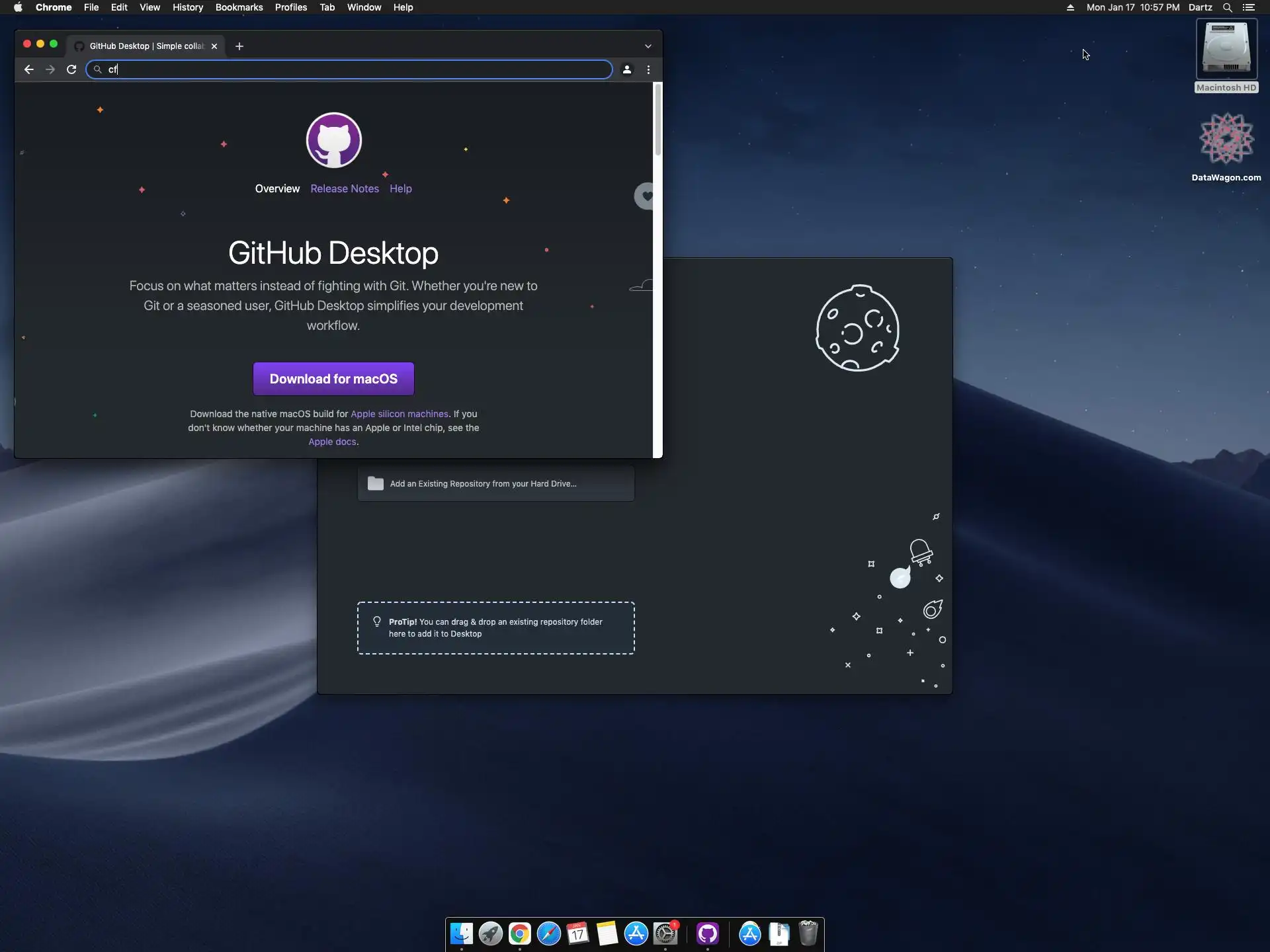Screen dimensions: 1270x952
Task: Open the Chrome profile avatar icon
Action: pyautogui.click(x=626, y=69)
